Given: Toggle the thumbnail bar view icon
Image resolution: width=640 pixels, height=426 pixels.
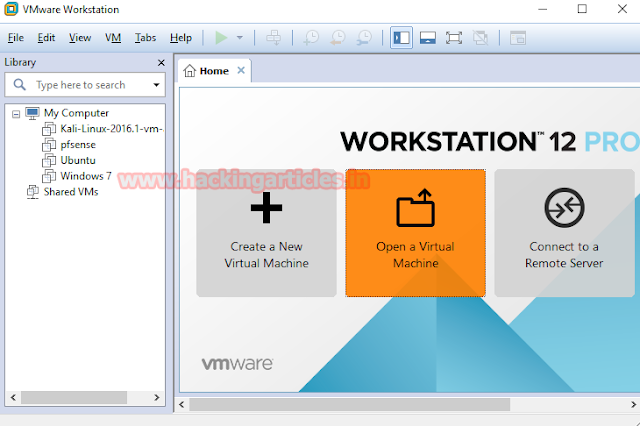Looking at the screenshot, I should click(x=428, y=38).
